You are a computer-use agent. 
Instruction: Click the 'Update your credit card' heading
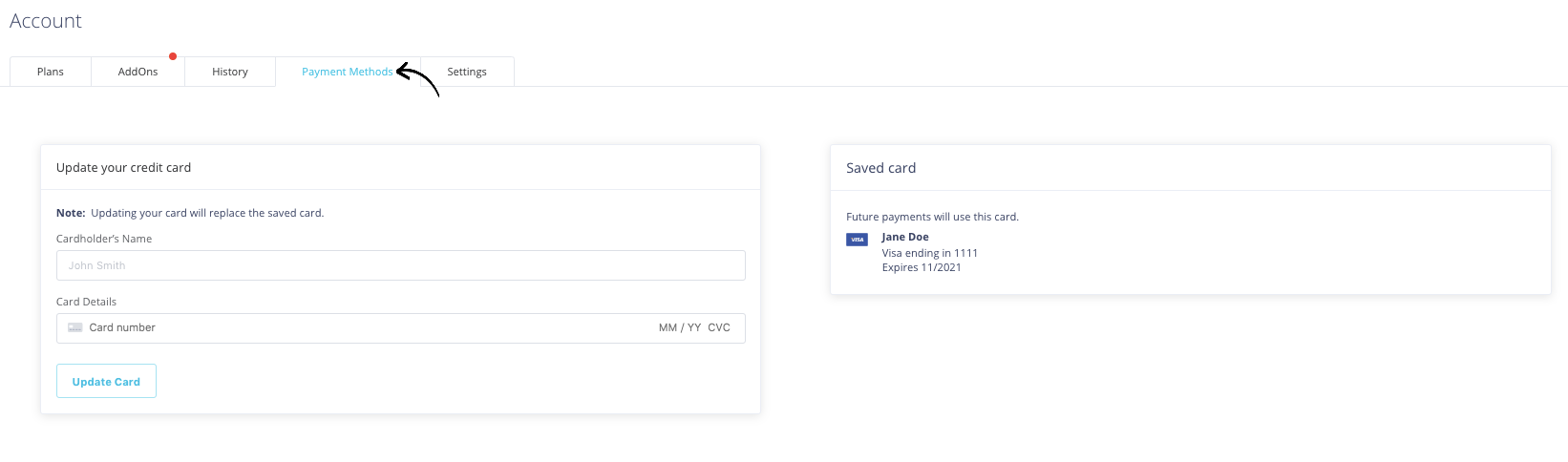click(124, 167)
